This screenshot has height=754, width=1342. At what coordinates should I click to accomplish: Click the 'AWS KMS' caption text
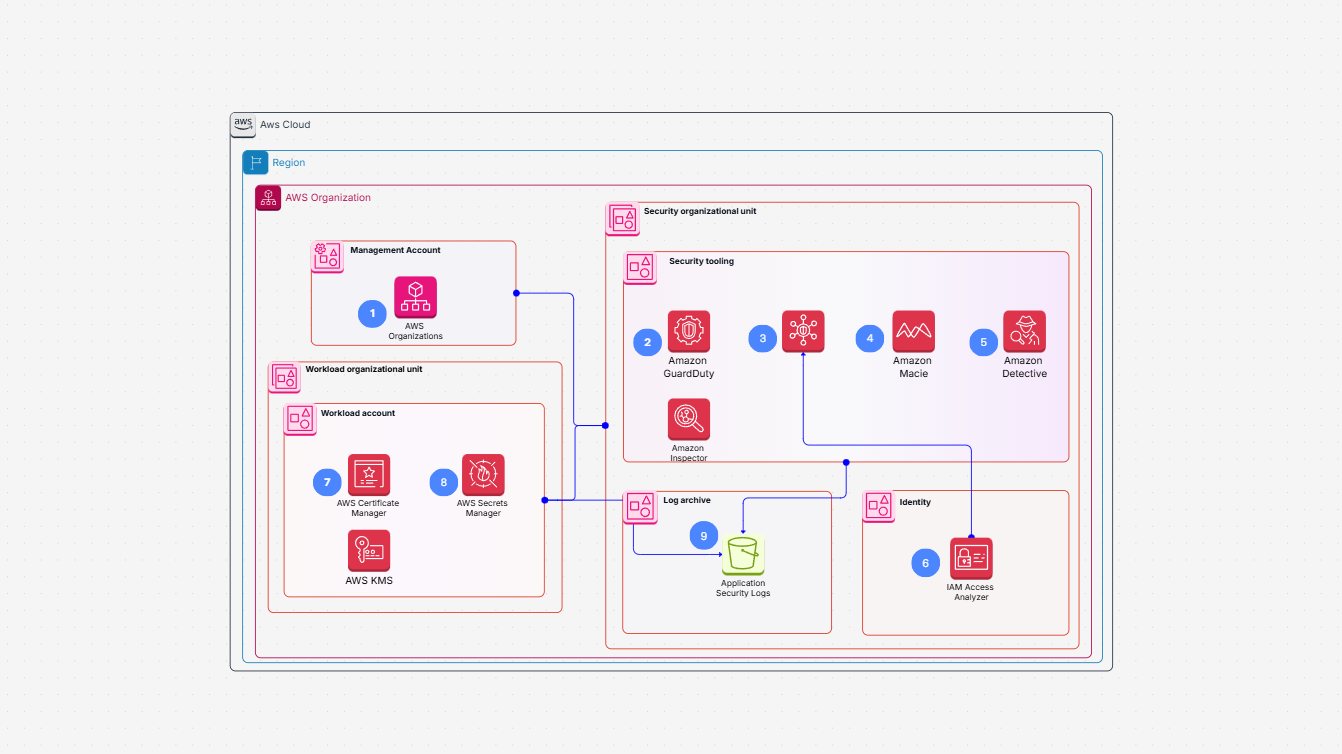pos(369,580)
